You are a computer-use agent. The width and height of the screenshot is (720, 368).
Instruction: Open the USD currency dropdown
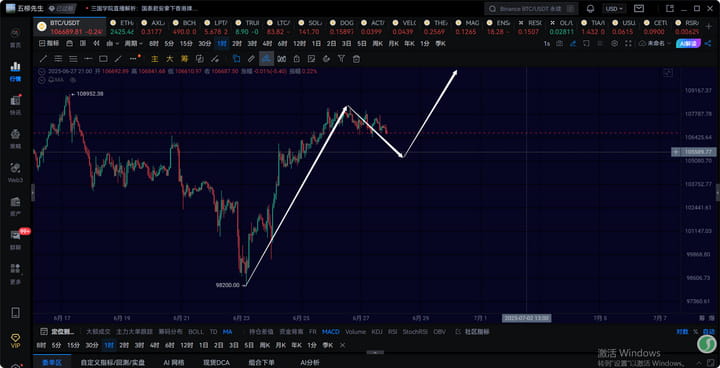(614, 9)
